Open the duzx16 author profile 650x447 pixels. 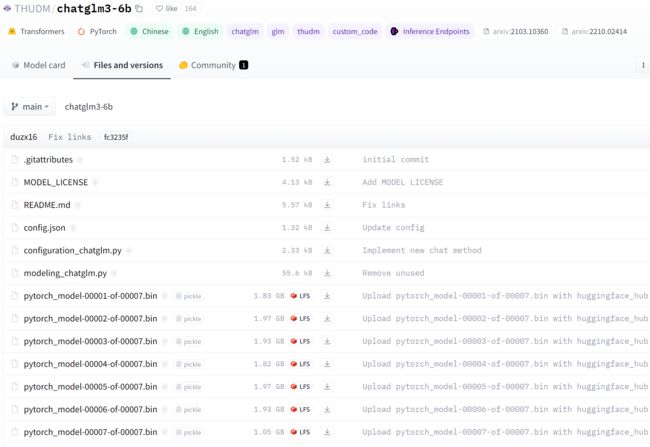[24, 137]
